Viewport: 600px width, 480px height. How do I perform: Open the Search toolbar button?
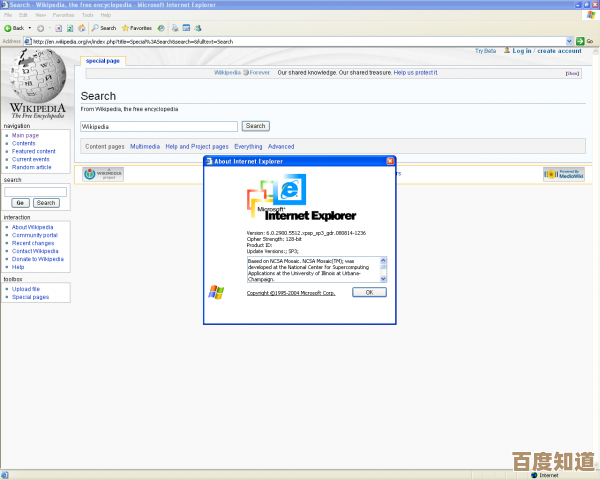point(103,28)
